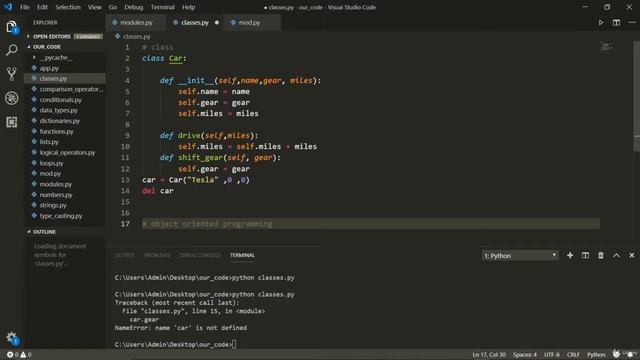Image resolution: width=640 pixels, height=360 pixels.
Task: Maximize the terminal panel size
Action: (616, 255)
